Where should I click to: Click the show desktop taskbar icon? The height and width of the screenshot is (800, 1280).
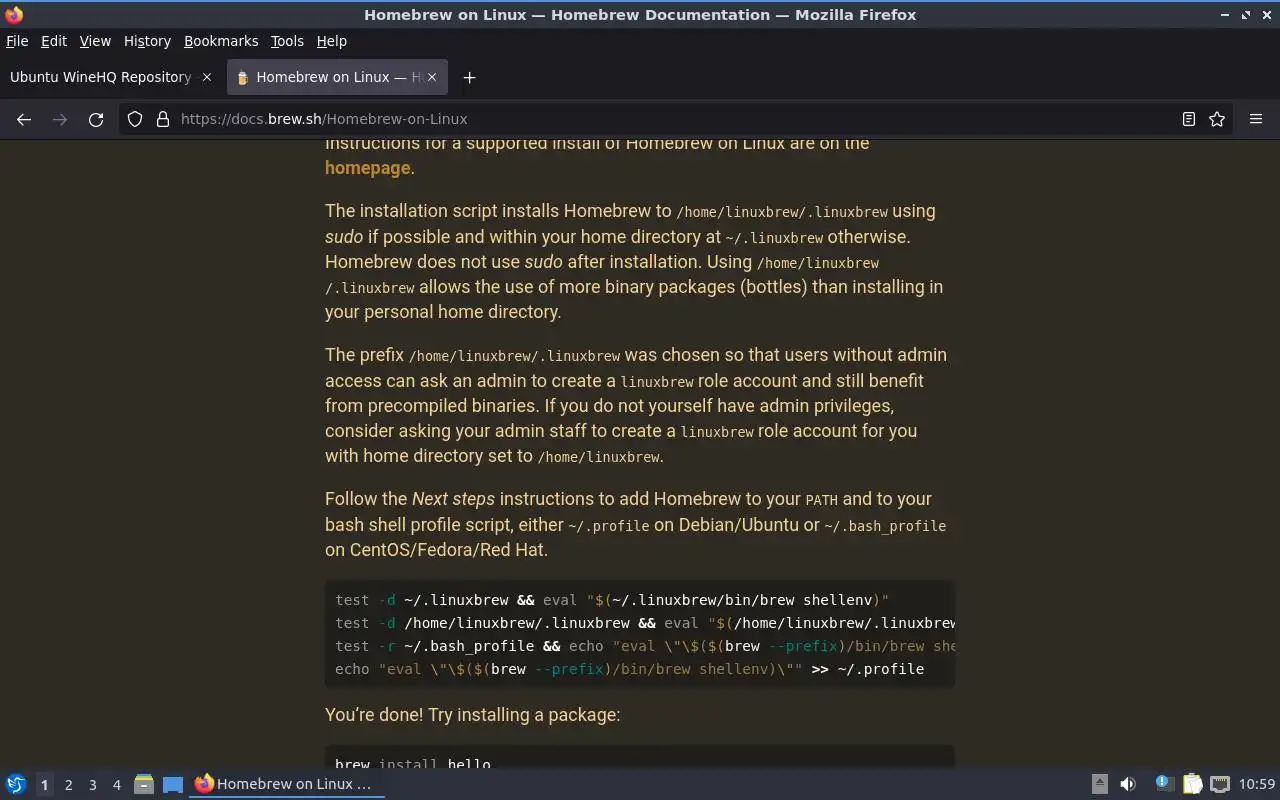pos(173,784)
